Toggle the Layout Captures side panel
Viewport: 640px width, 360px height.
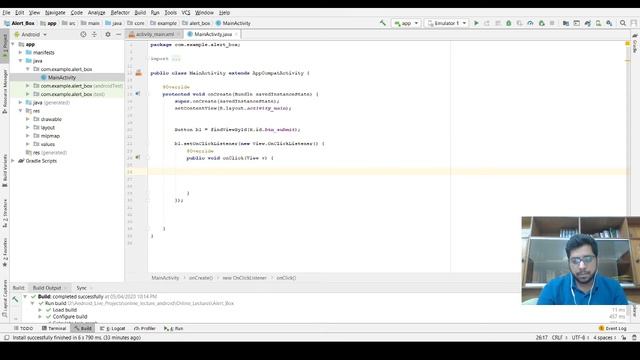coord(4,298)
